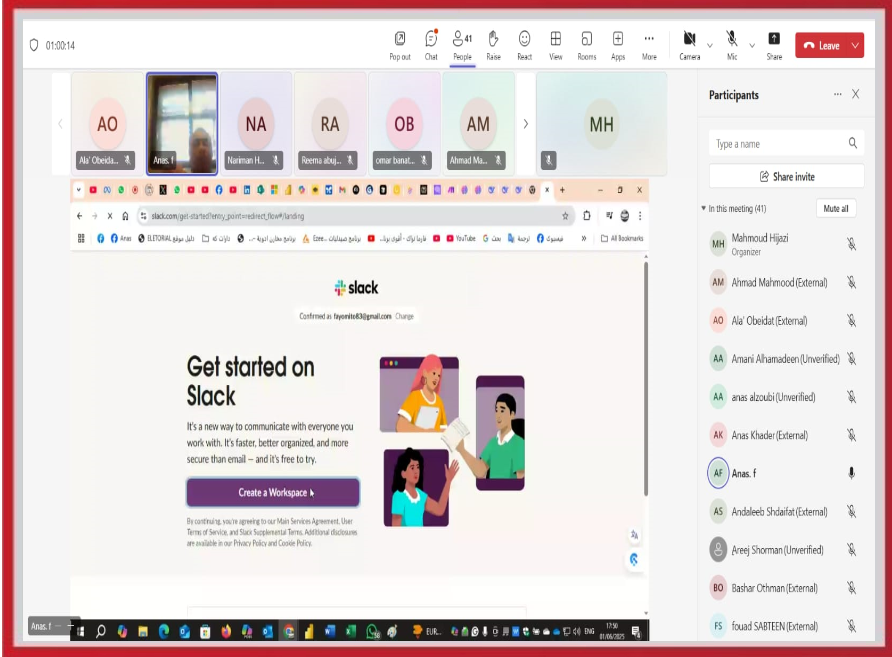
Task: Click the Slack logo on the page
Action: click(356, 288)
